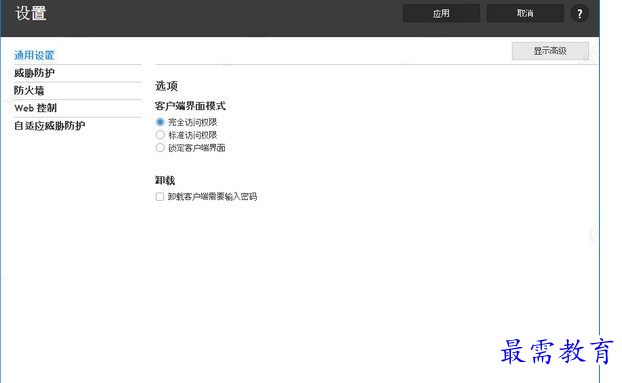The image size is (622, 383).
Task: Click the 取消 (Cancel) button
Action: pyautogui.click(x=525, y=13)
